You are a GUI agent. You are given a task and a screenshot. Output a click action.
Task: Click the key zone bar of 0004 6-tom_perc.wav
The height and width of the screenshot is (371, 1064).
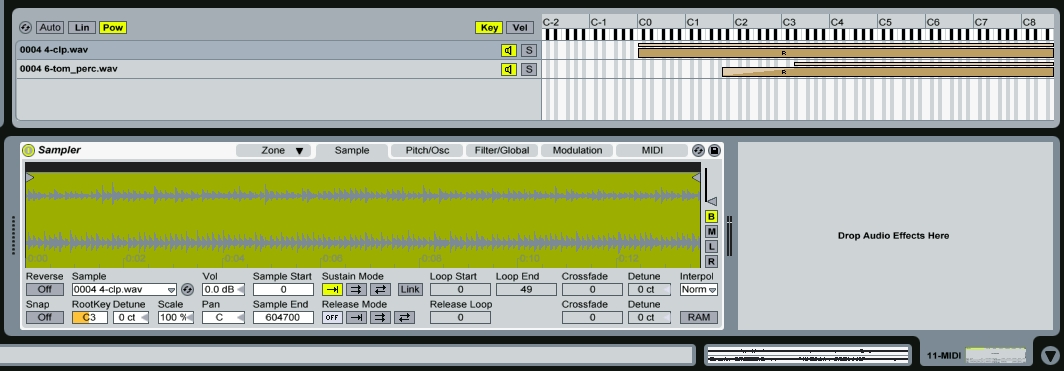[x=888, y=72]
